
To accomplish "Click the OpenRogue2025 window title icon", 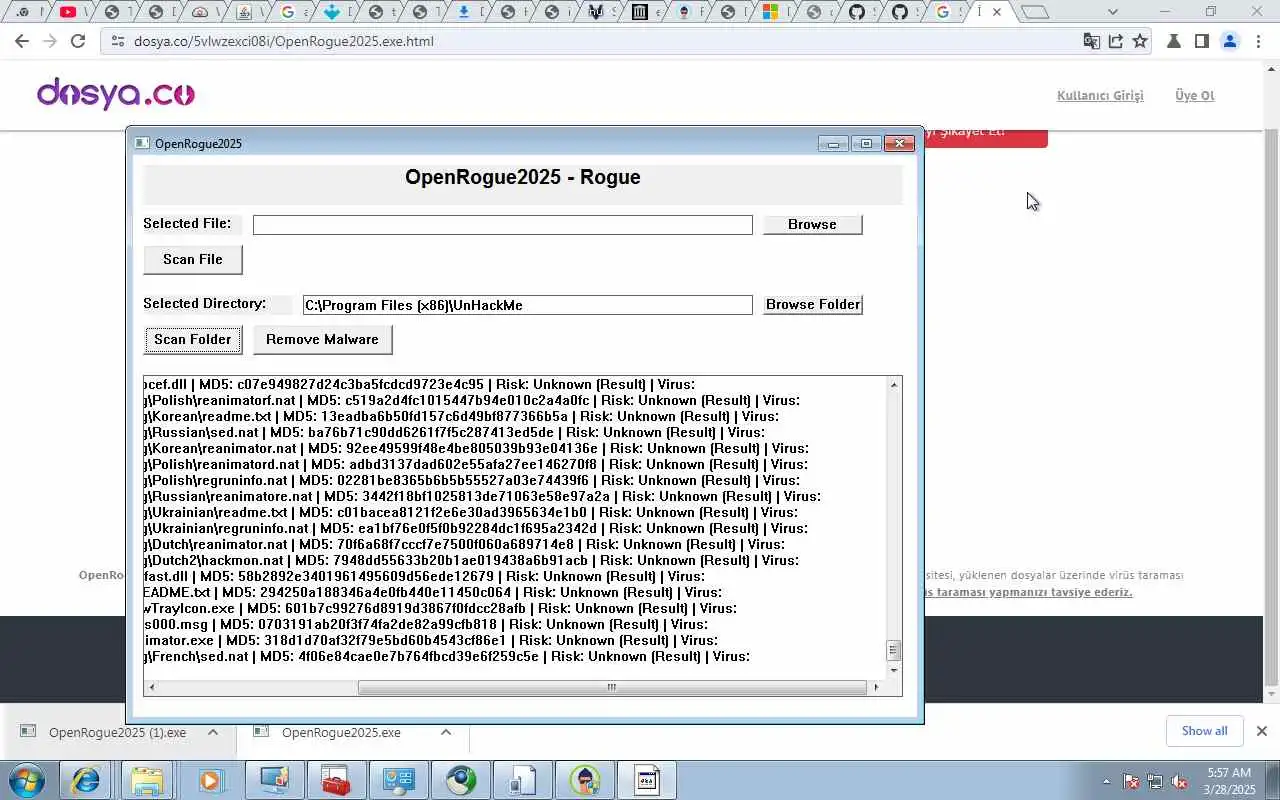I will point(142,143).
